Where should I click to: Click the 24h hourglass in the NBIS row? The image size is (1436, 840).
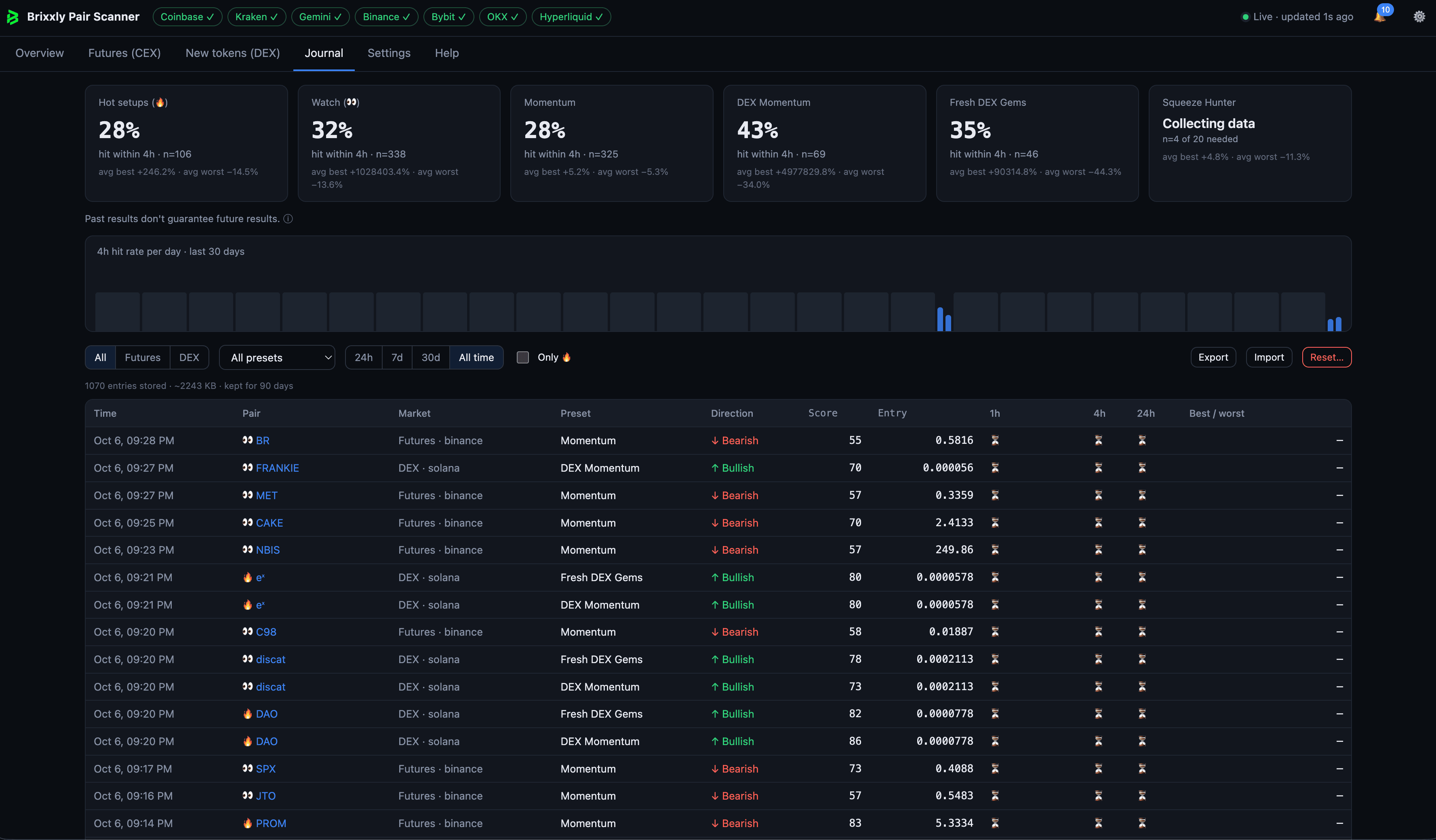click(x=1142, y=550)
